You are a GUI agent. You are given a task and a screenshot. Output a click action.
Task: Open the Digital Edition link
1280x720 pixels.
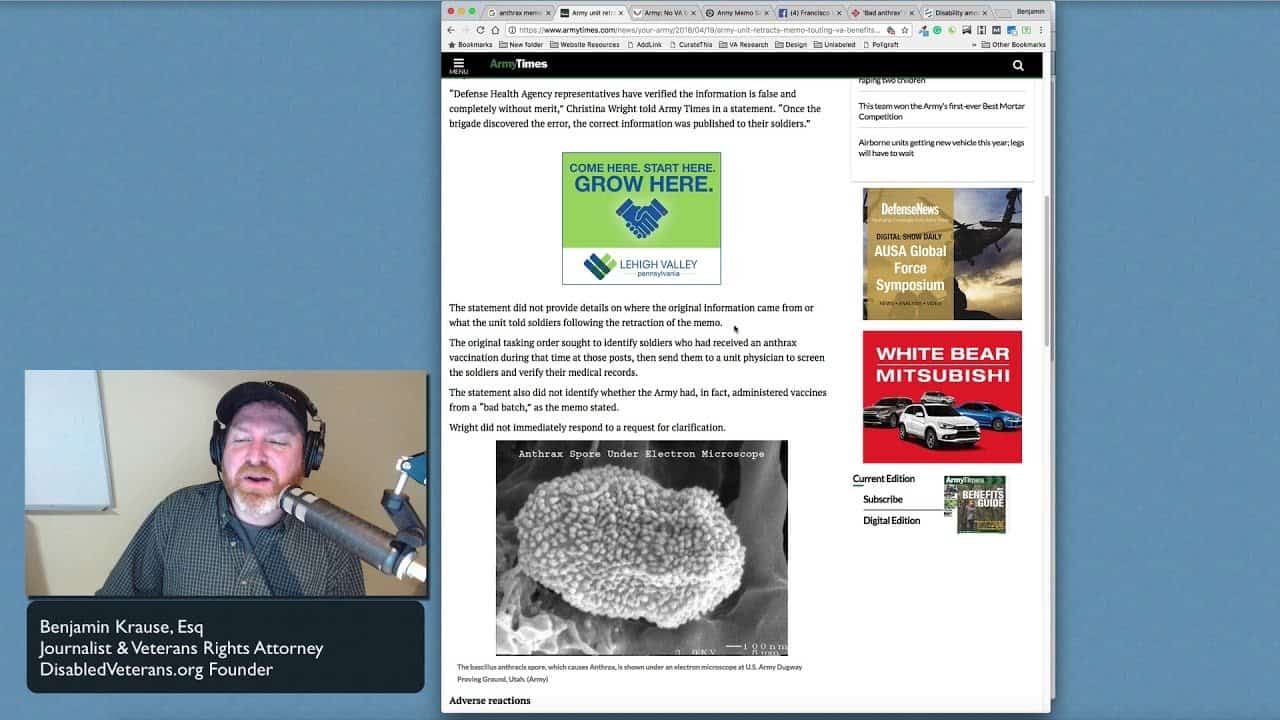[x=891, y=521]
